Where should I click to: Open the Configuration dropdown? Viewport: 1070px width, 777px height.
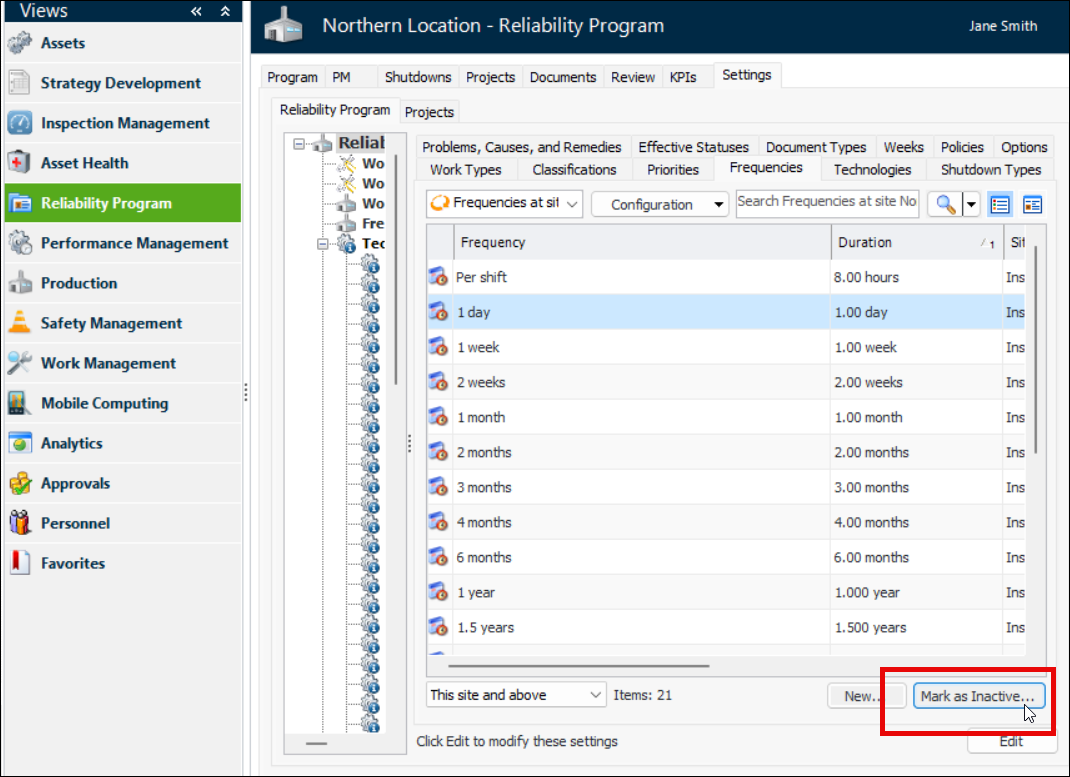[659, 204]
